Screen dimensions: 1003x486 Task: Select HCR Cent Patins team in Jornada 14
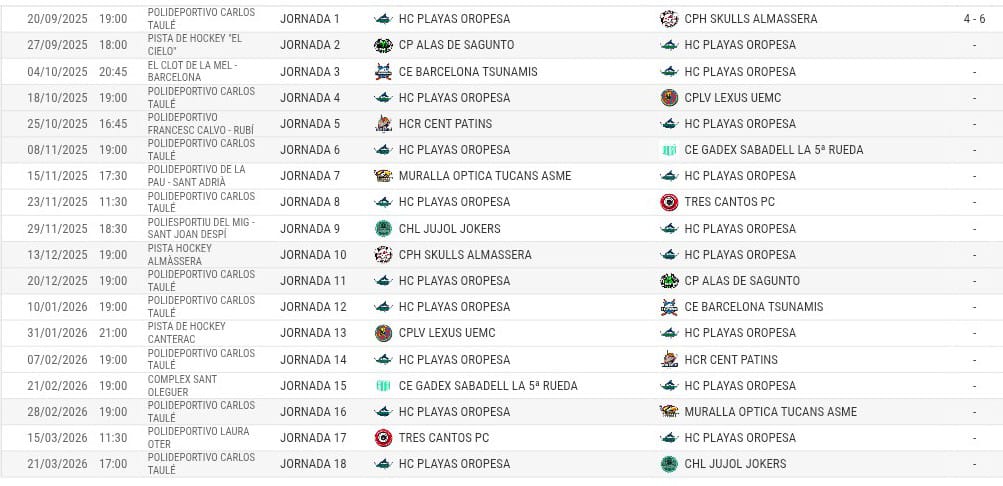tap(731, 359)
